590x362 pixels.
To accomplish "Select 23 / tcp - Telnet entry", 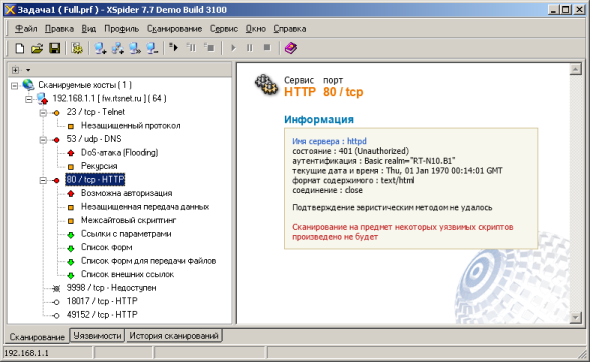I will click(96, 112).
